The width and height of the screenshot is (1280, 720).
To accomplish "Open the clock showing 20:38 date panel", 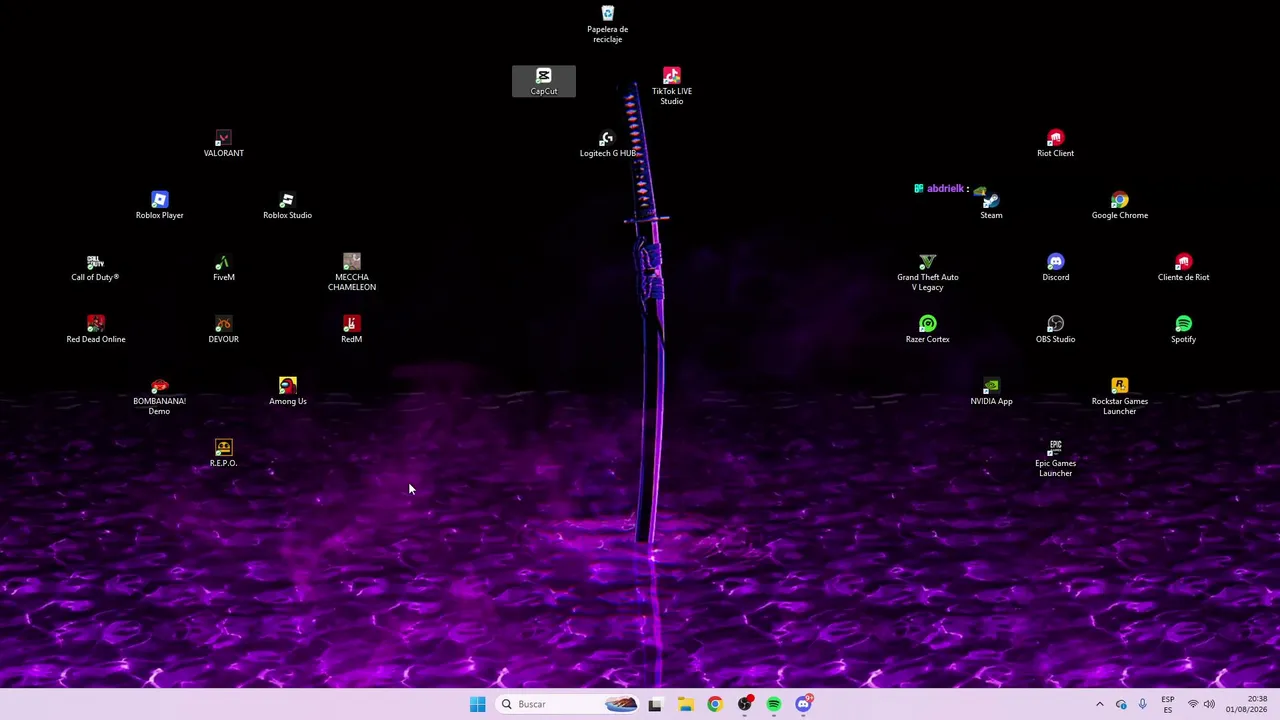I will point(1249,704).
